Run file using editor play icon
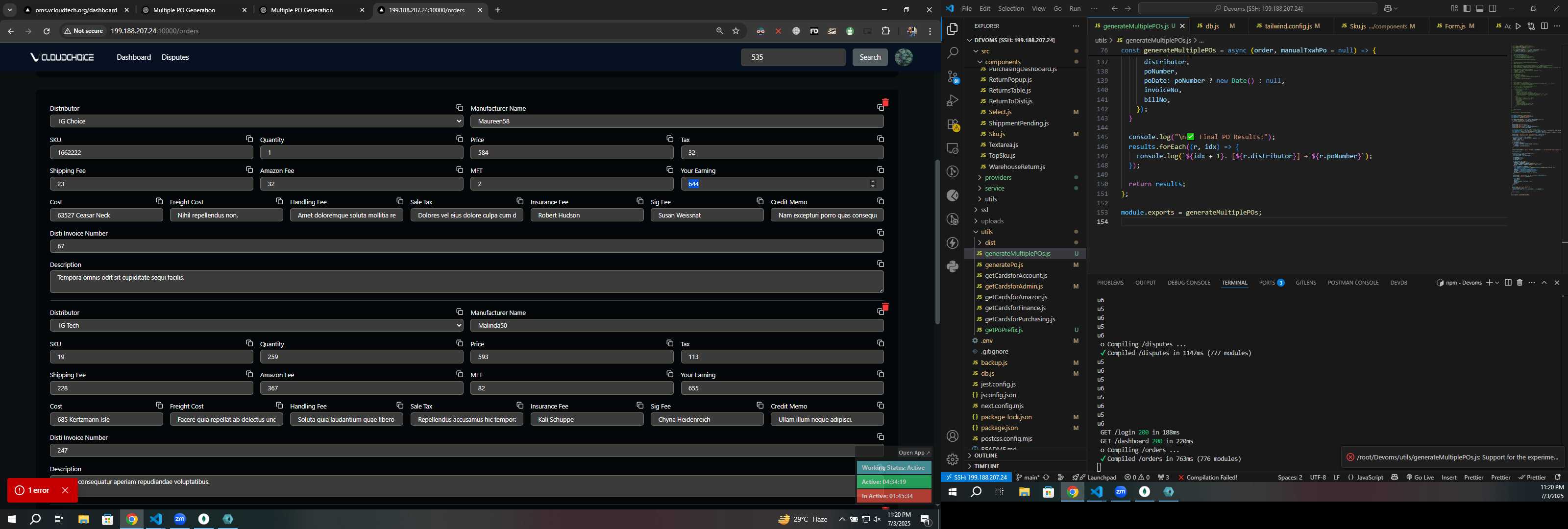 point(1519,26)
